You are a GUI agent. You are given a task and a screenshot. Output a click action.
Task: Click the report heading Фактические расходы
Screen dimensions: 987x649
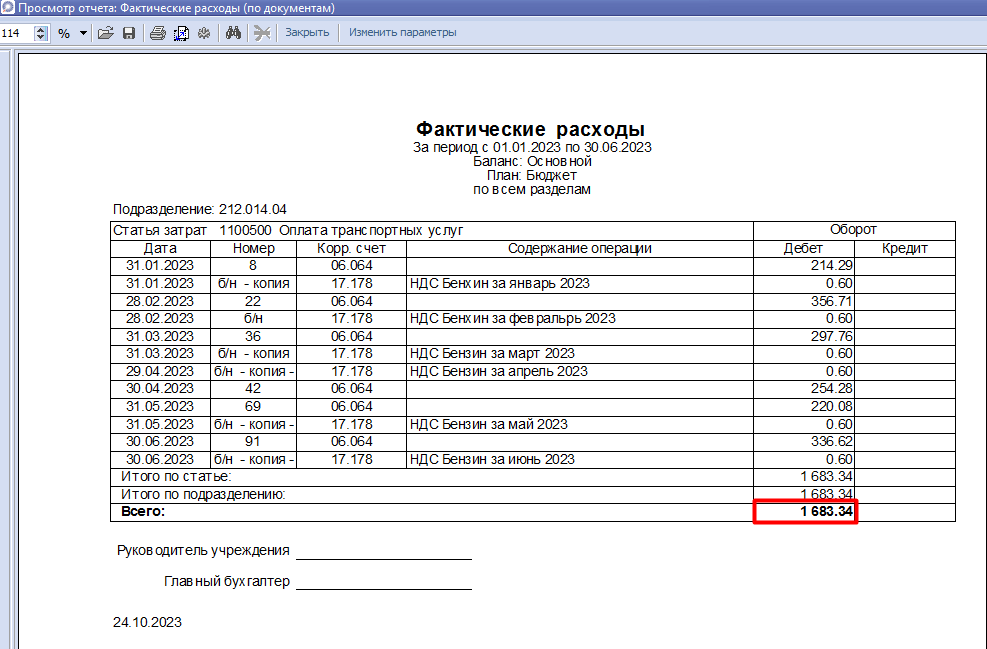pos(530,130)
